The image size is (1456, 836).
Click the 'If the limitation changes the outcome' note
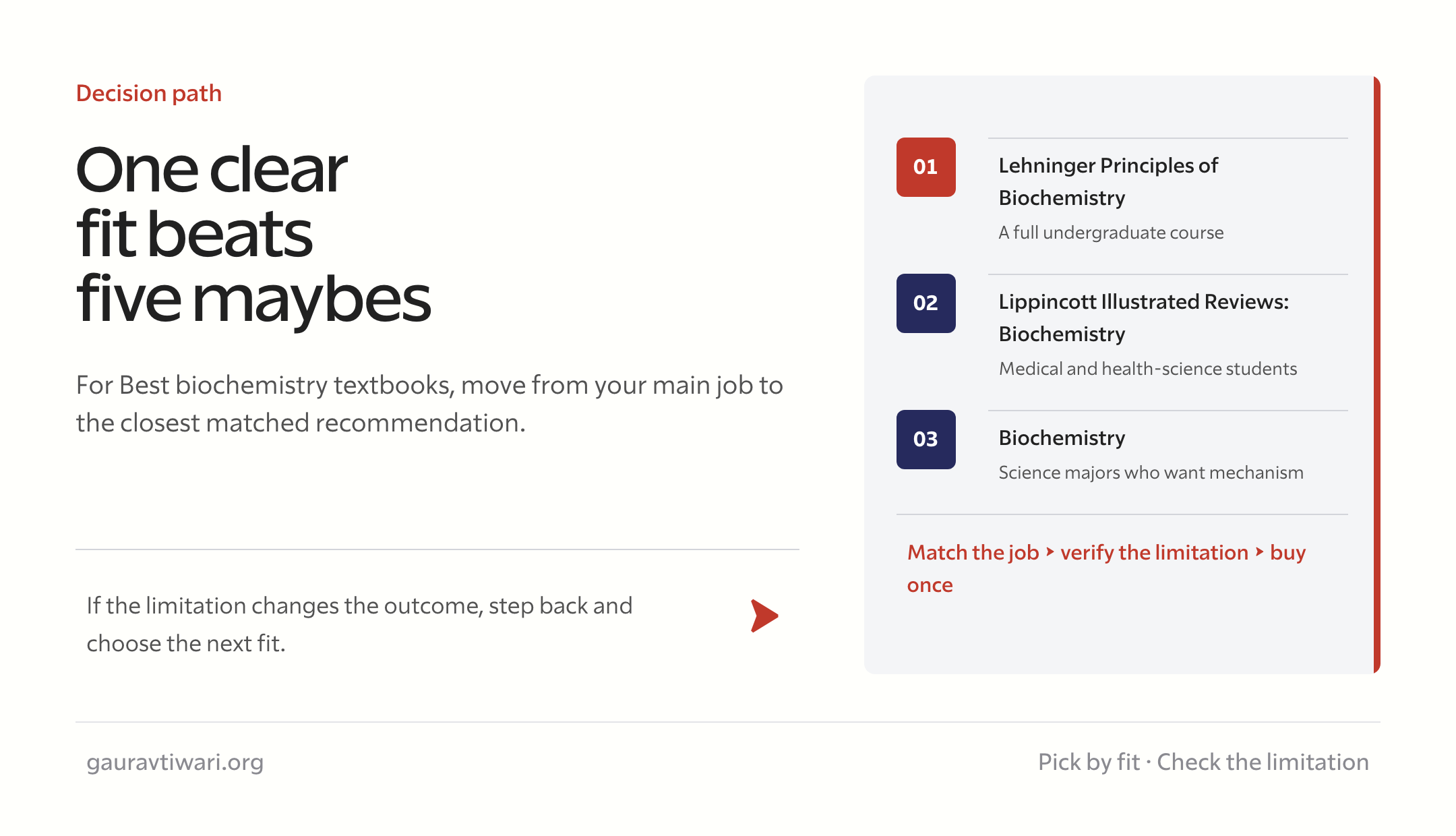coord(359,624)
